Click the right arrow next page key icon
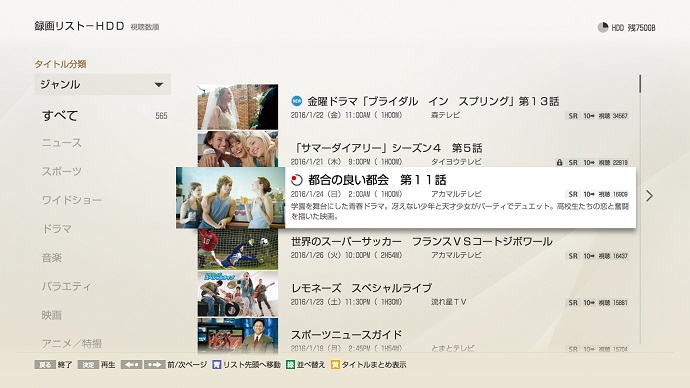 pos(154,365)
